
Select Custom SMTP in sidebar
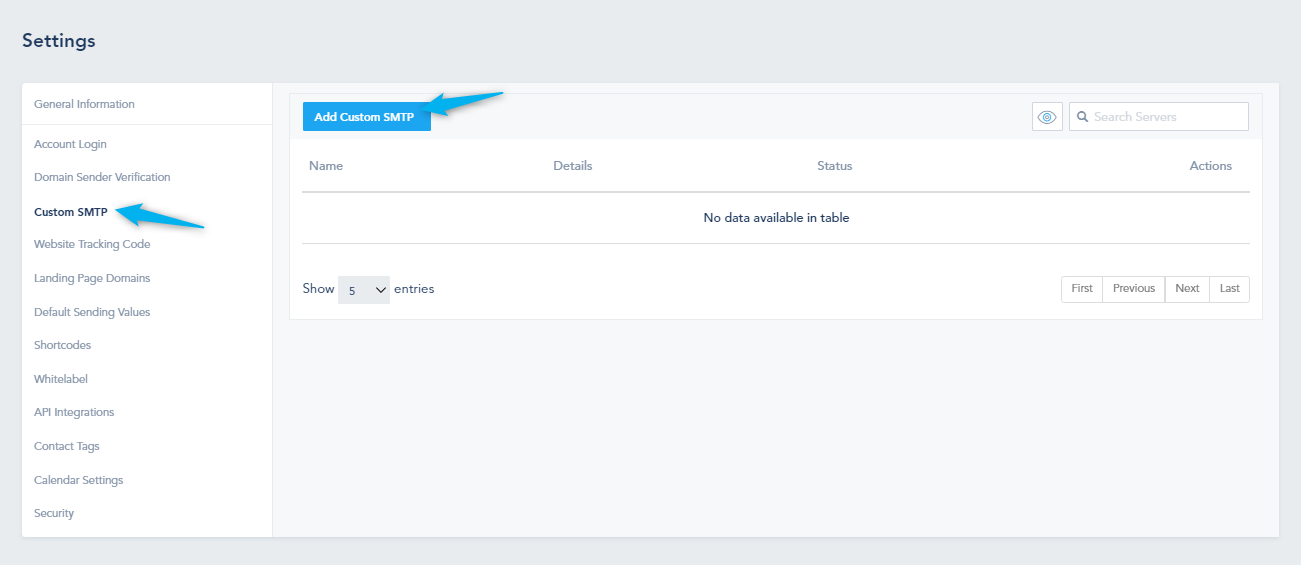coord(70,212)
